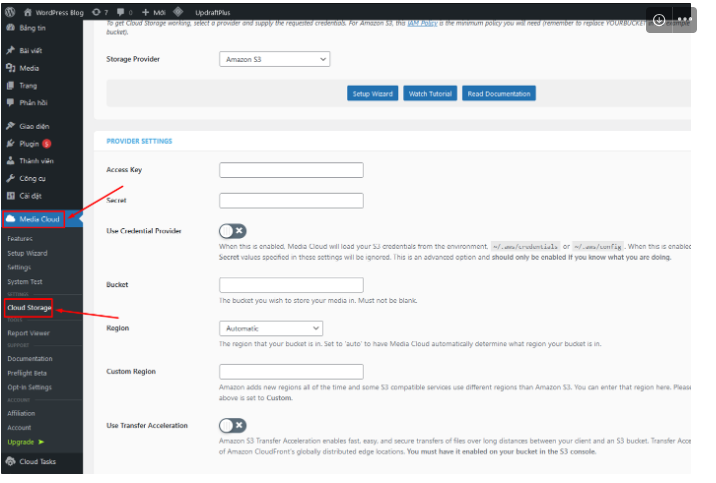Click the Access Key input field
This screenshot has height=483, width=716.
point(291,170)
